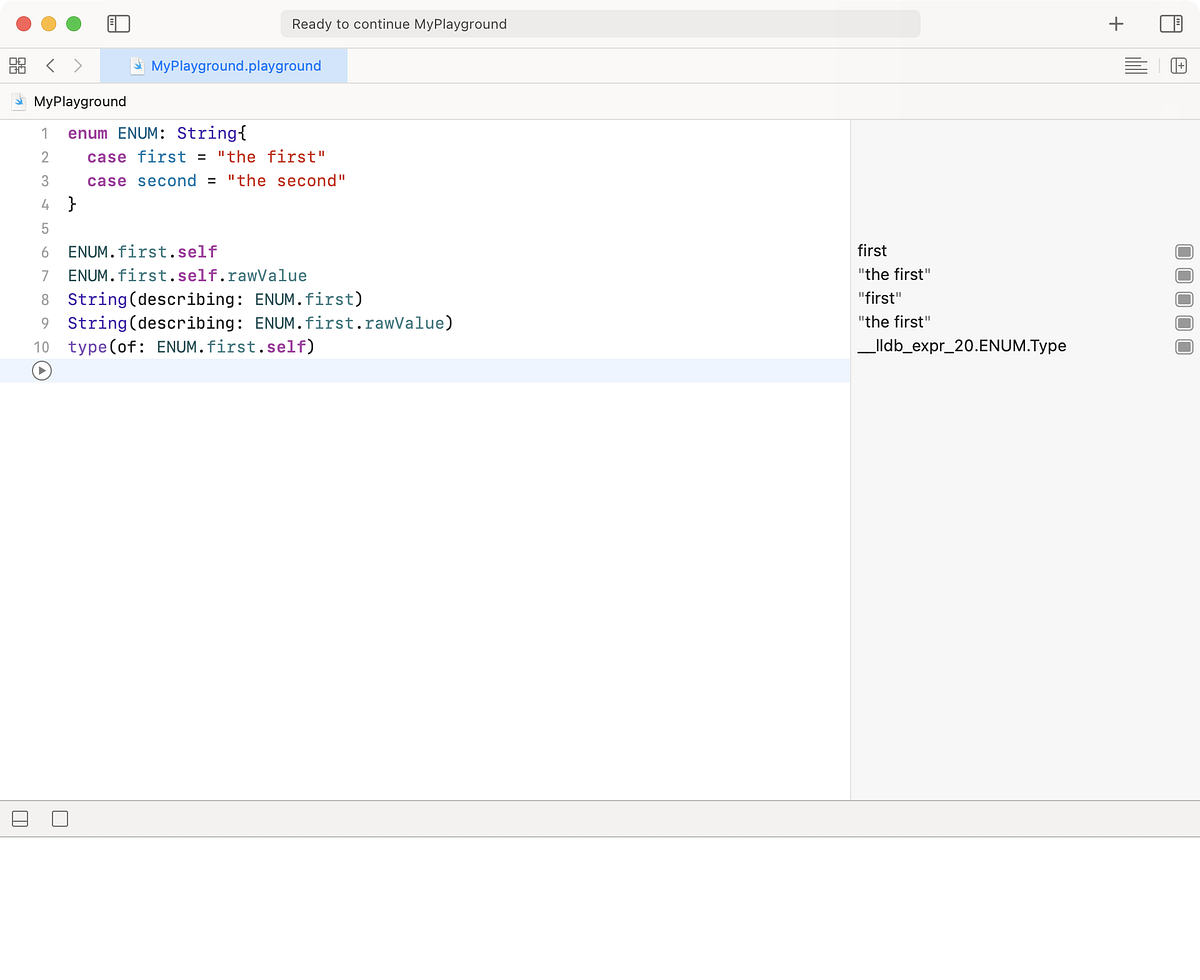
Task: Open the related items grid icon
Action: tap(17, 65)
